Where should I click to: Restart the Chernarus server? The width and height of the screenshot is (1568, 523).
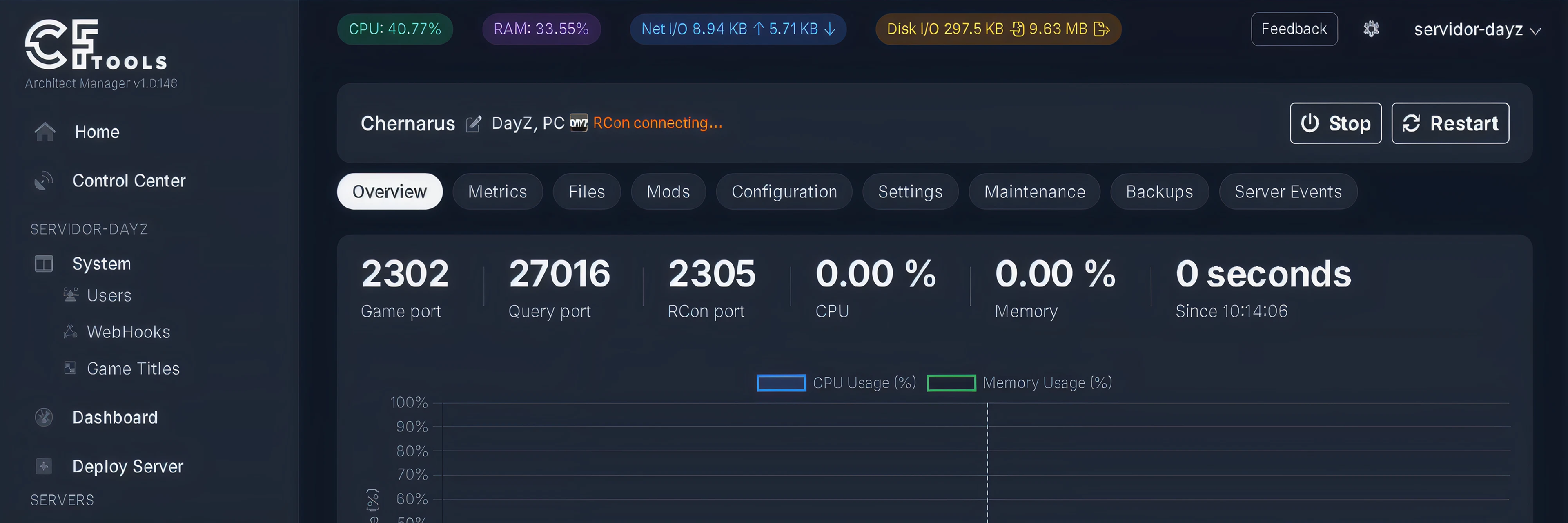(1450, 123)
